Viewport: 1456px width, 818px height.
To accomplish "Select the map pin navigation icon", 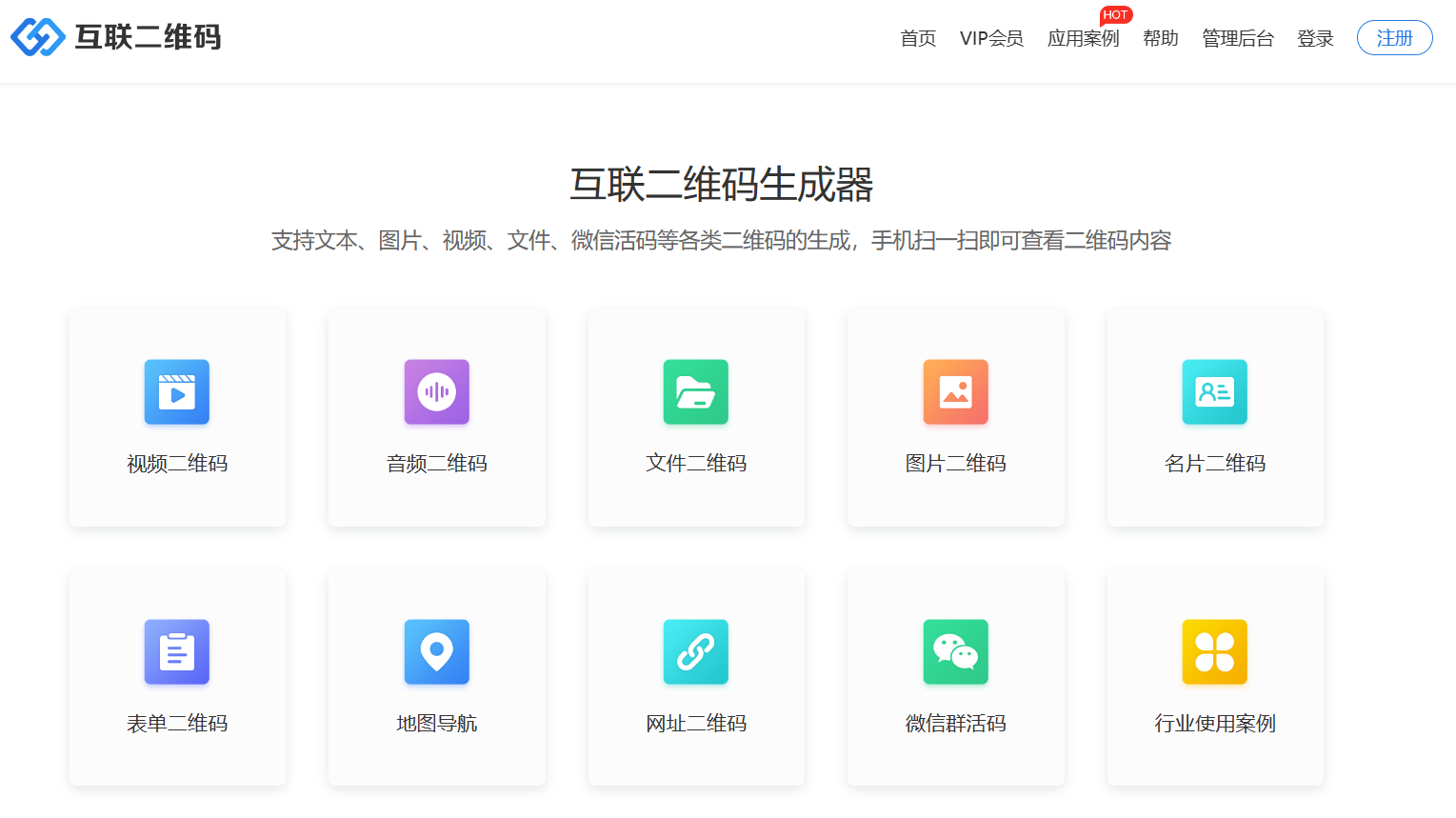I will click(437, 652).
